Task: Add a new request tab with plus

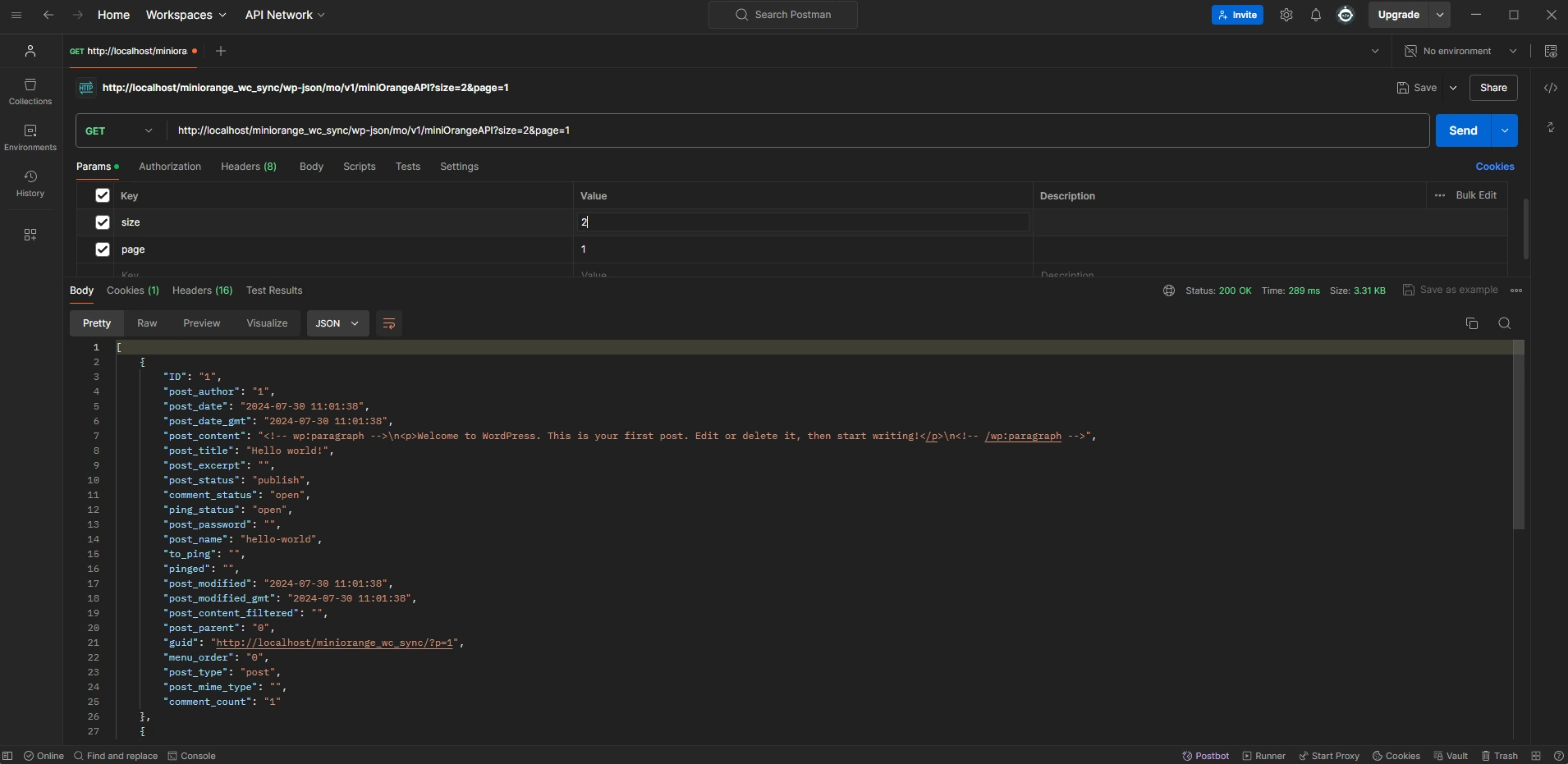Action: click(220, 51)
